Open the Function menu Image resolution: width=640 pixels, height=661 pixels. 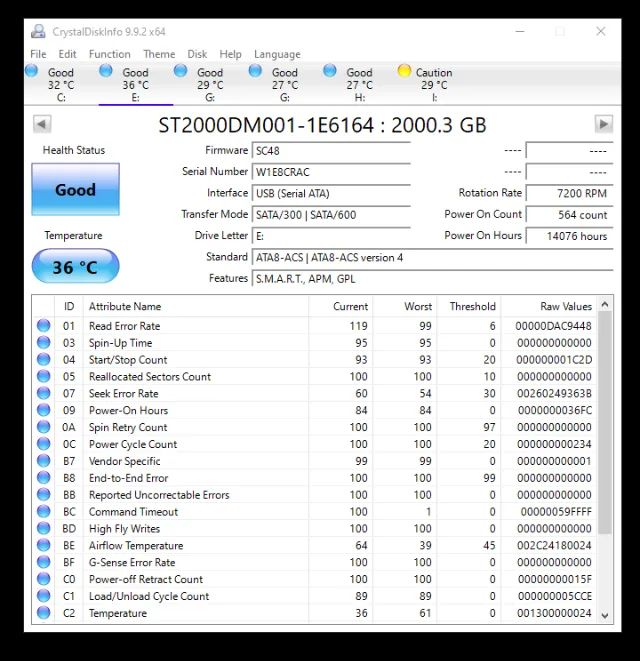point(110,54)
